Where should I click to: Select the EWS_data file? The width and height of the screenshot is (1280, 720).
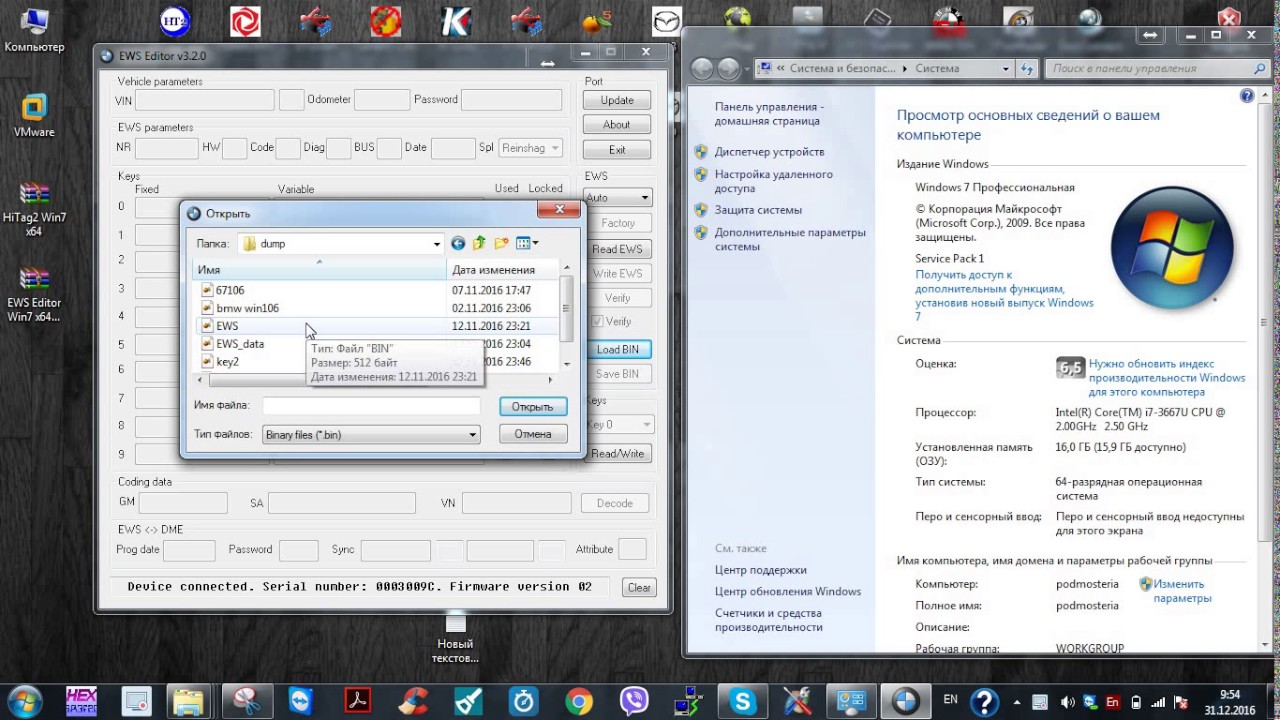(240, 344)
